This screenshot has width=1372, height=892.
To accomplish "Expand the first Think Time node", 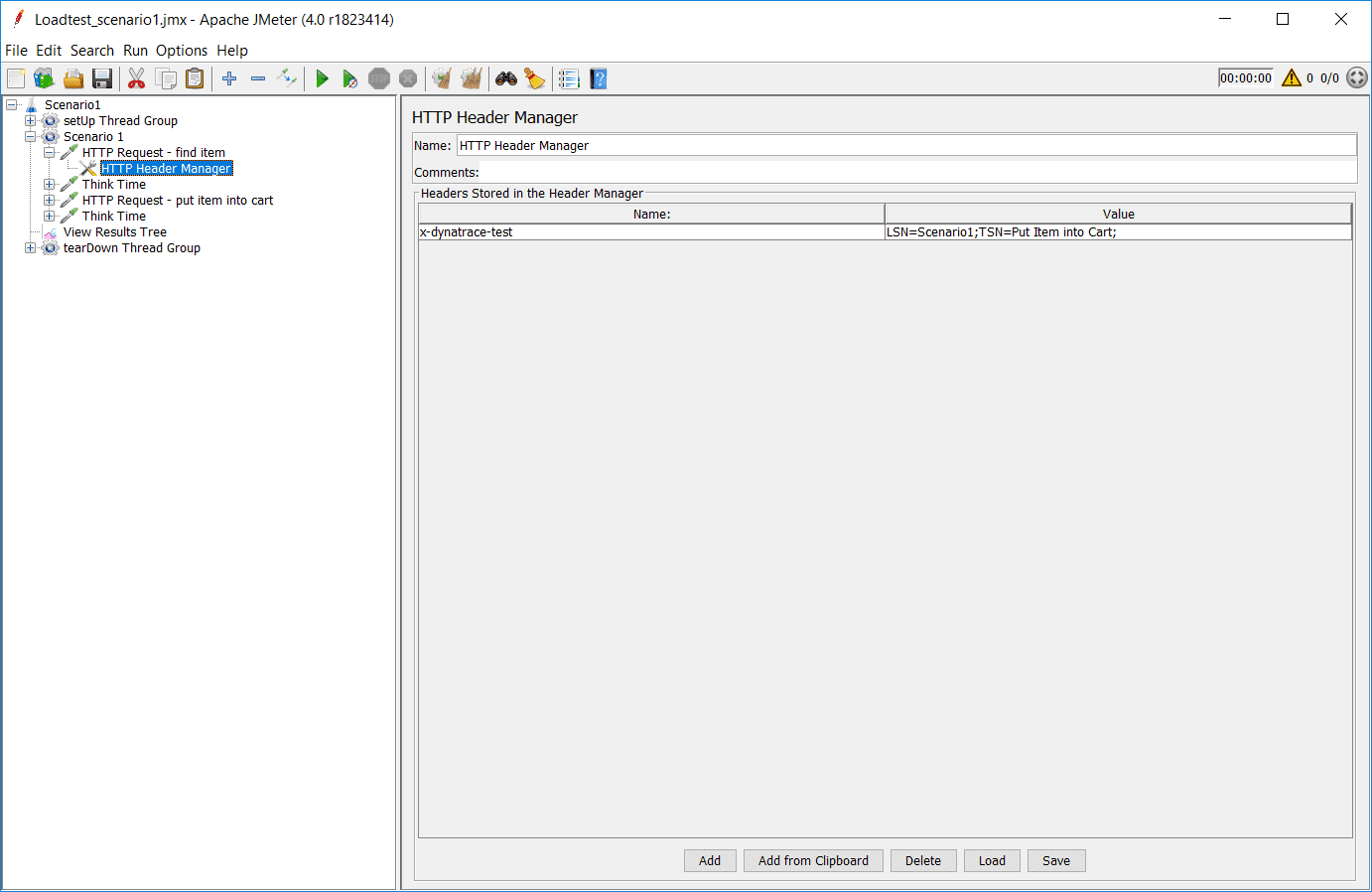I will click(50, 184).
